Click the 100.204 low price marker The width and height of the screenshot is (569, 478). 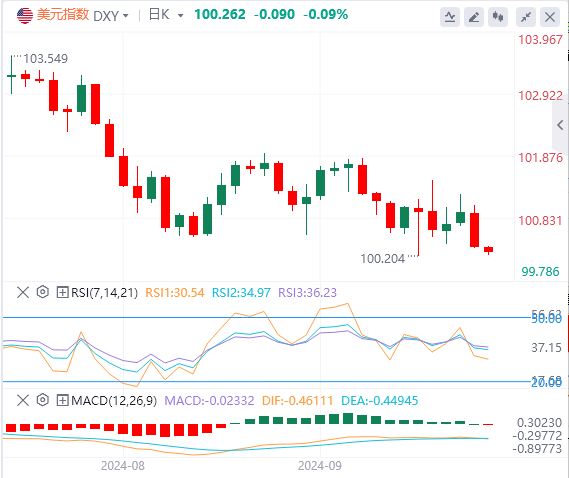(382, 259)
